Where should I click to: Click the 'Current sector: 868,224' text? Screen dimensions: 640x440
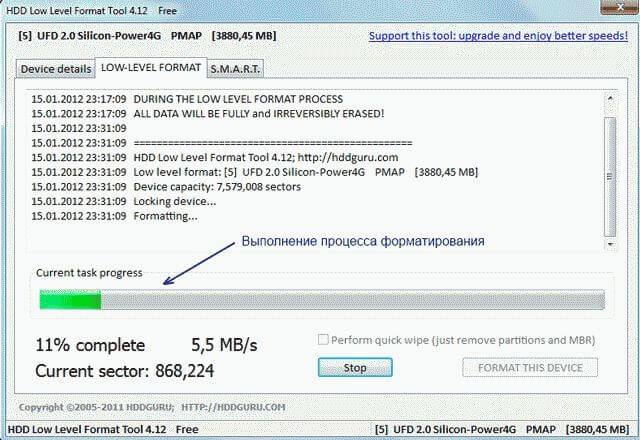[124, 371]
